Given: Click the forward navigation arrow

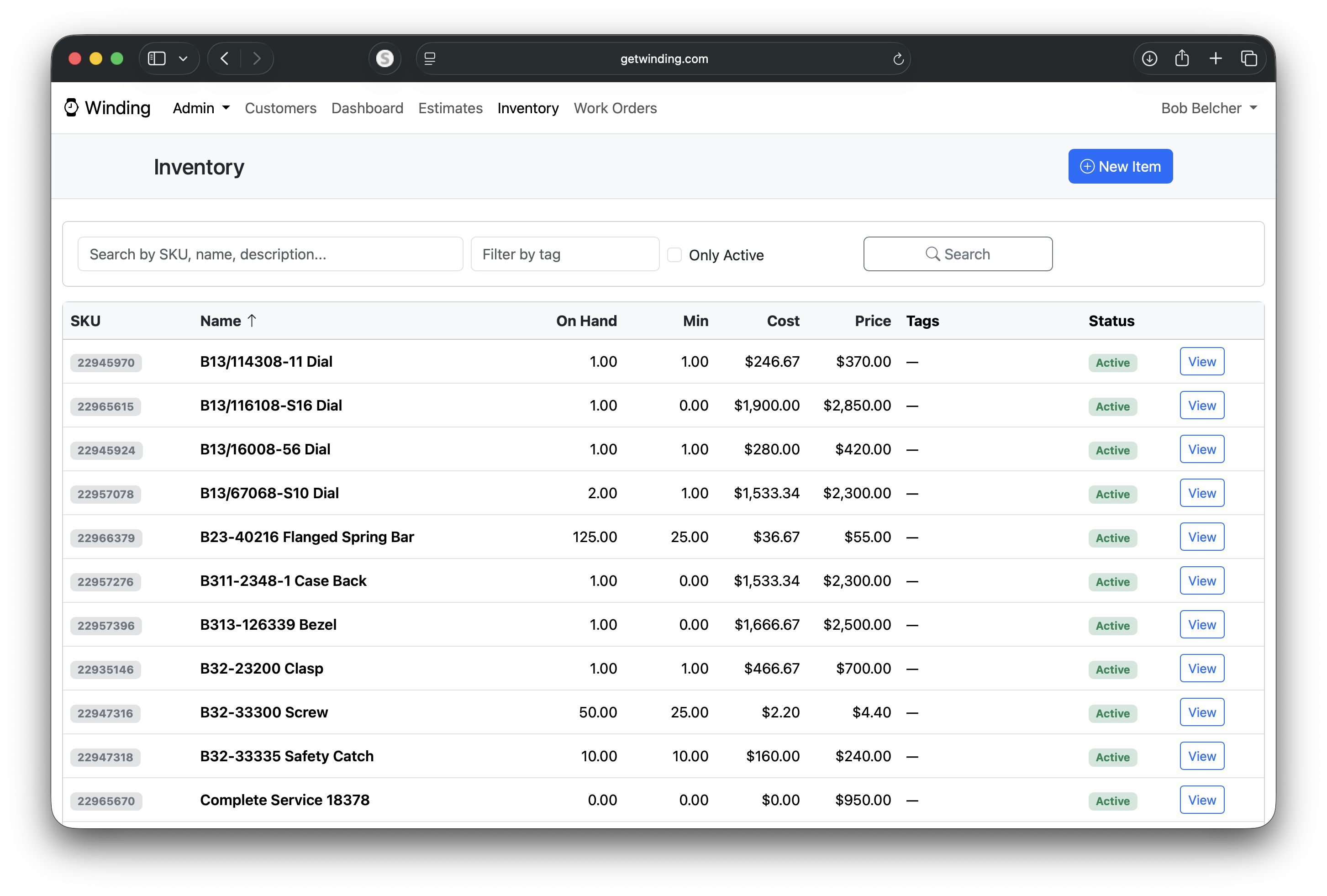Looking at the screenshot, I should pos(257,58).
